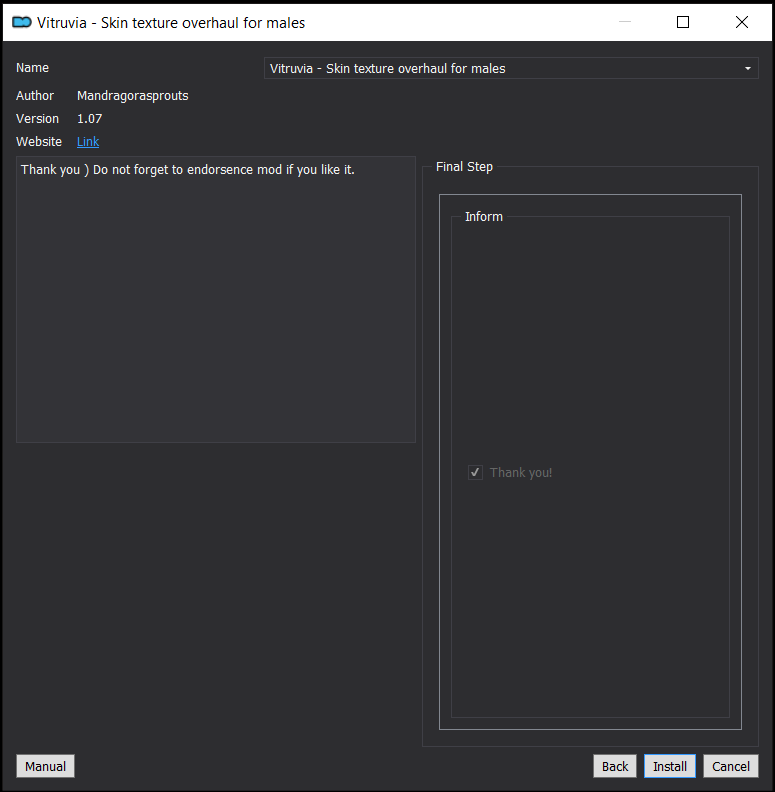Viewport: 775px width, 792px height.
Task: Open the Name dropdown arrow
Action: point(748,68)
